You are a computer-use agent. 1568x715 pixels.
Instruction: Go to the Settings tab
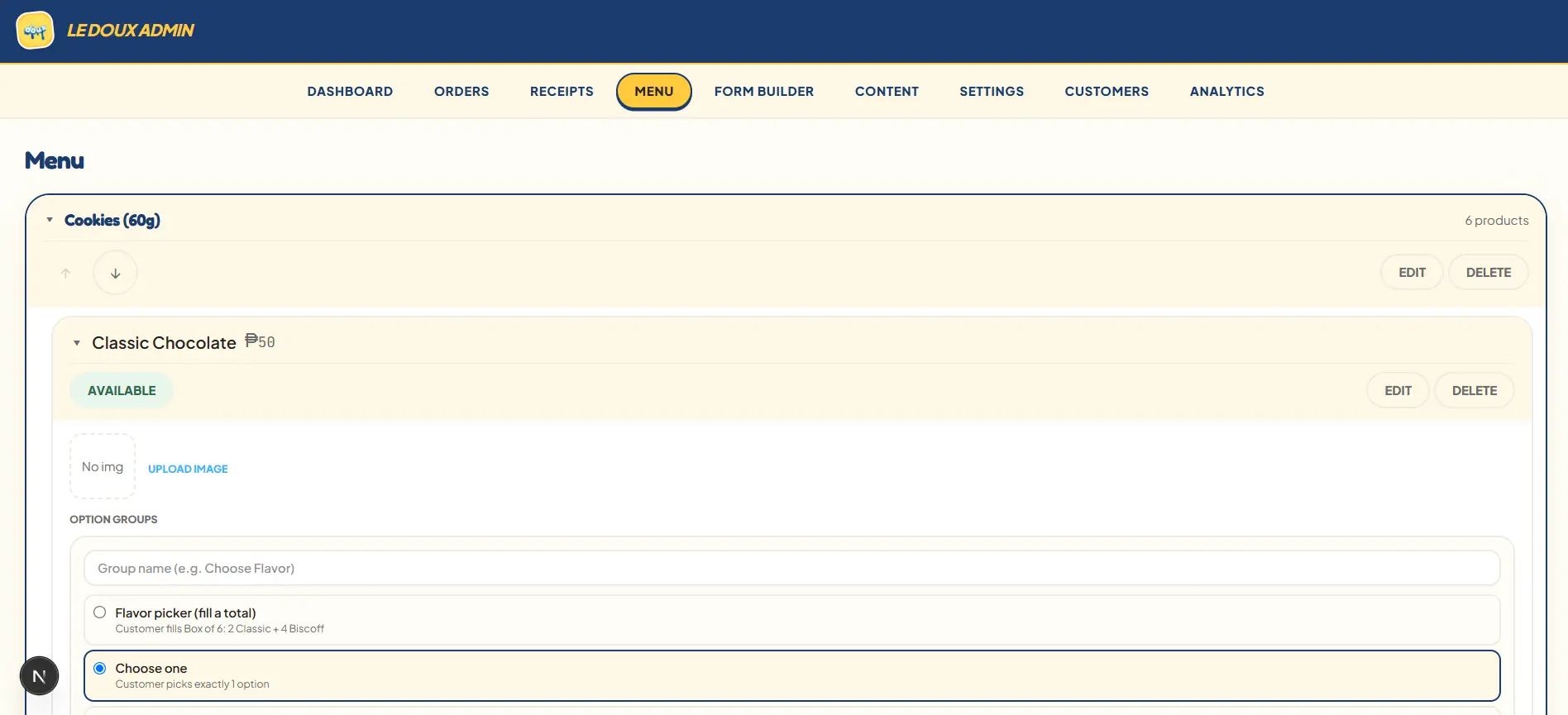(992, 92)
